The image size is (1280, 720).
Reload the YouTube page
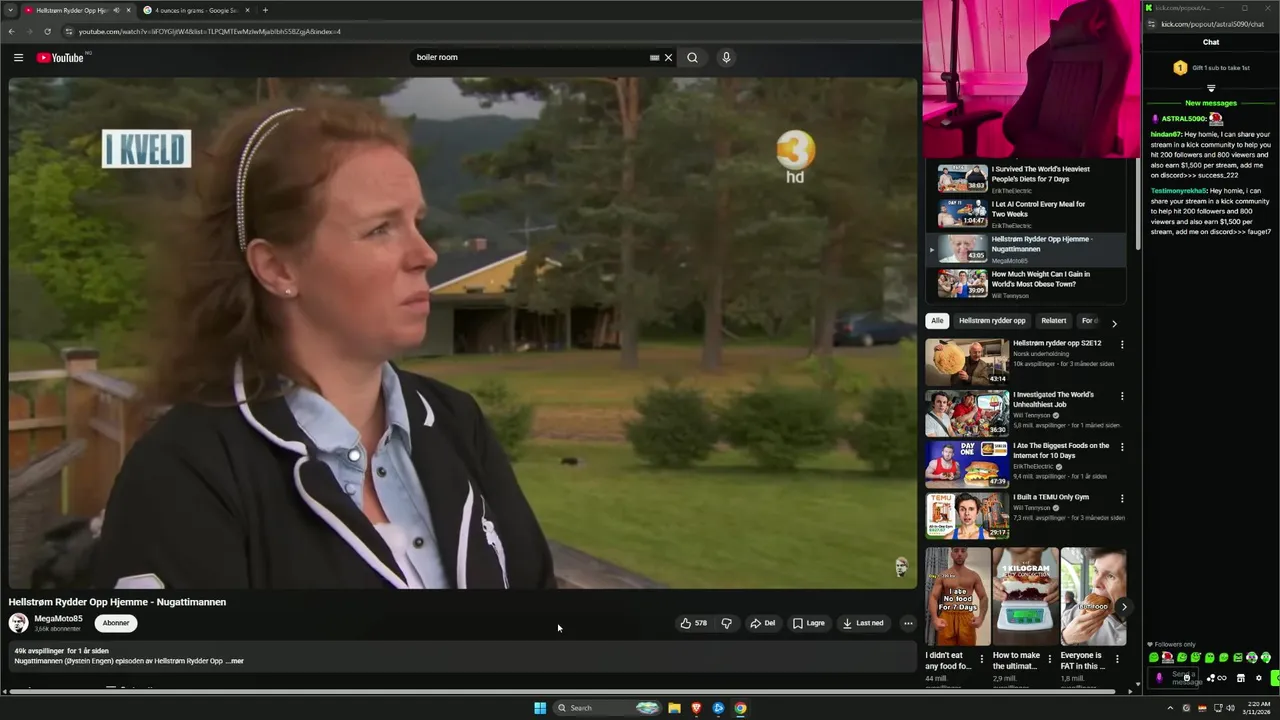pos(49,31)
